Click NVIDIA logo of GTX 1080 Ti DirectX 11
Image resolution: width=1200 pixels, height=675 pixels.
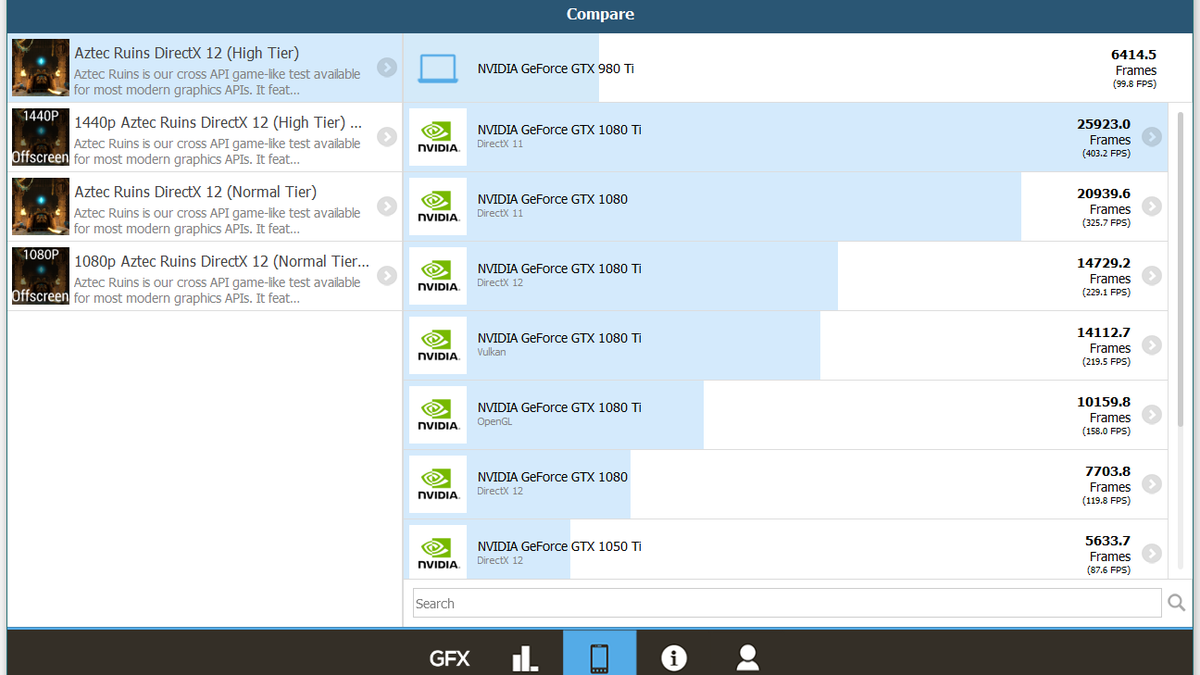point(438,137)
